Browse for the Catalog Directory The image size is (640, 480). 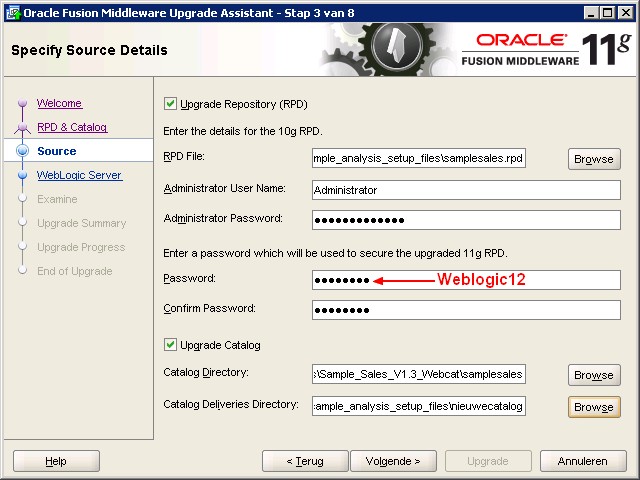[x=594, y=375]
